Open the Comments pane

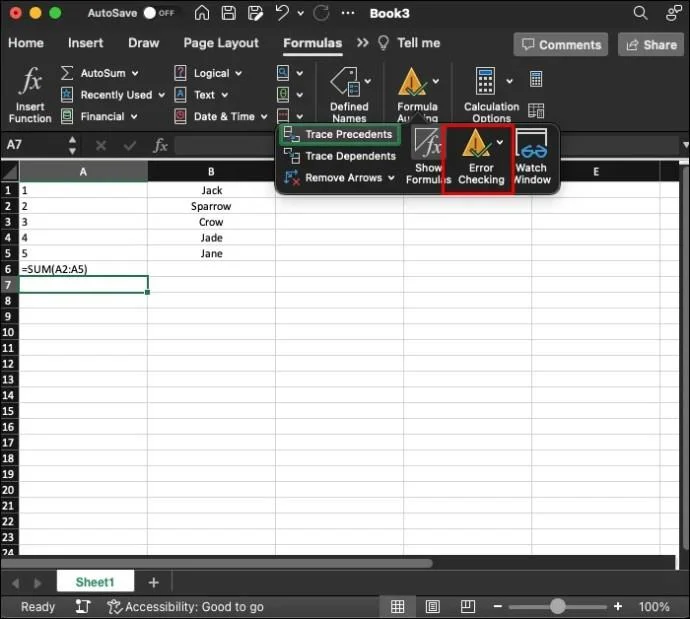click(x=560, y=45)
